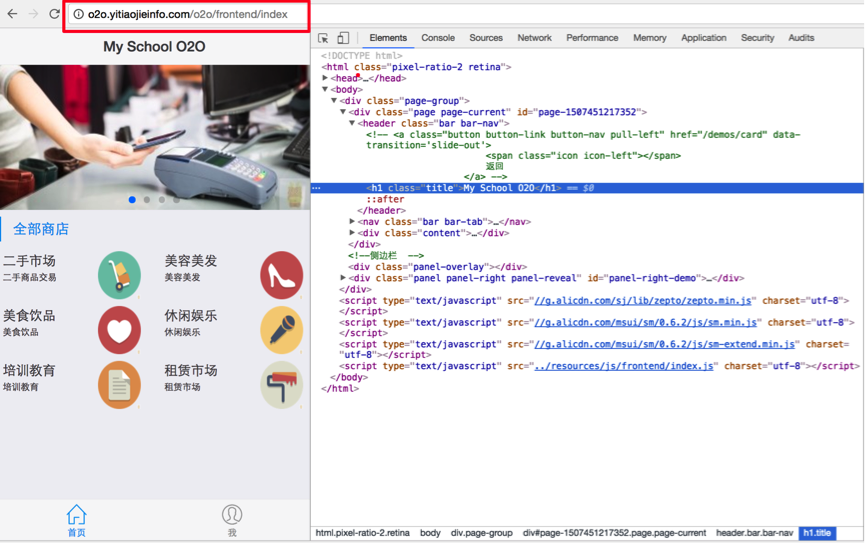Click div#page-1507451217352 breadcrumb
The width and height of the screenshot is (865, 543).
[x=614, y=533]
